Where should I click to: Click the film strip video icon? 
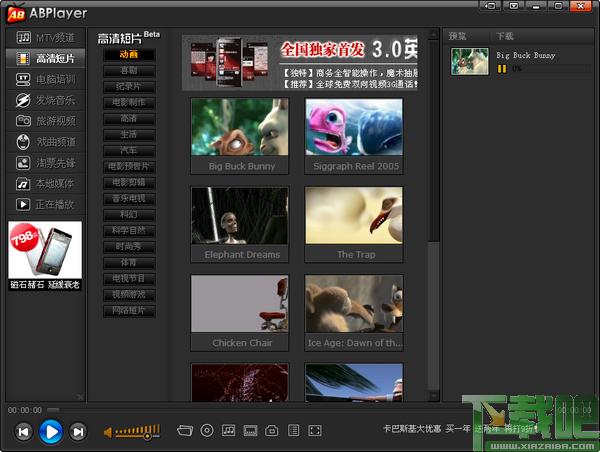pos(250,431)
